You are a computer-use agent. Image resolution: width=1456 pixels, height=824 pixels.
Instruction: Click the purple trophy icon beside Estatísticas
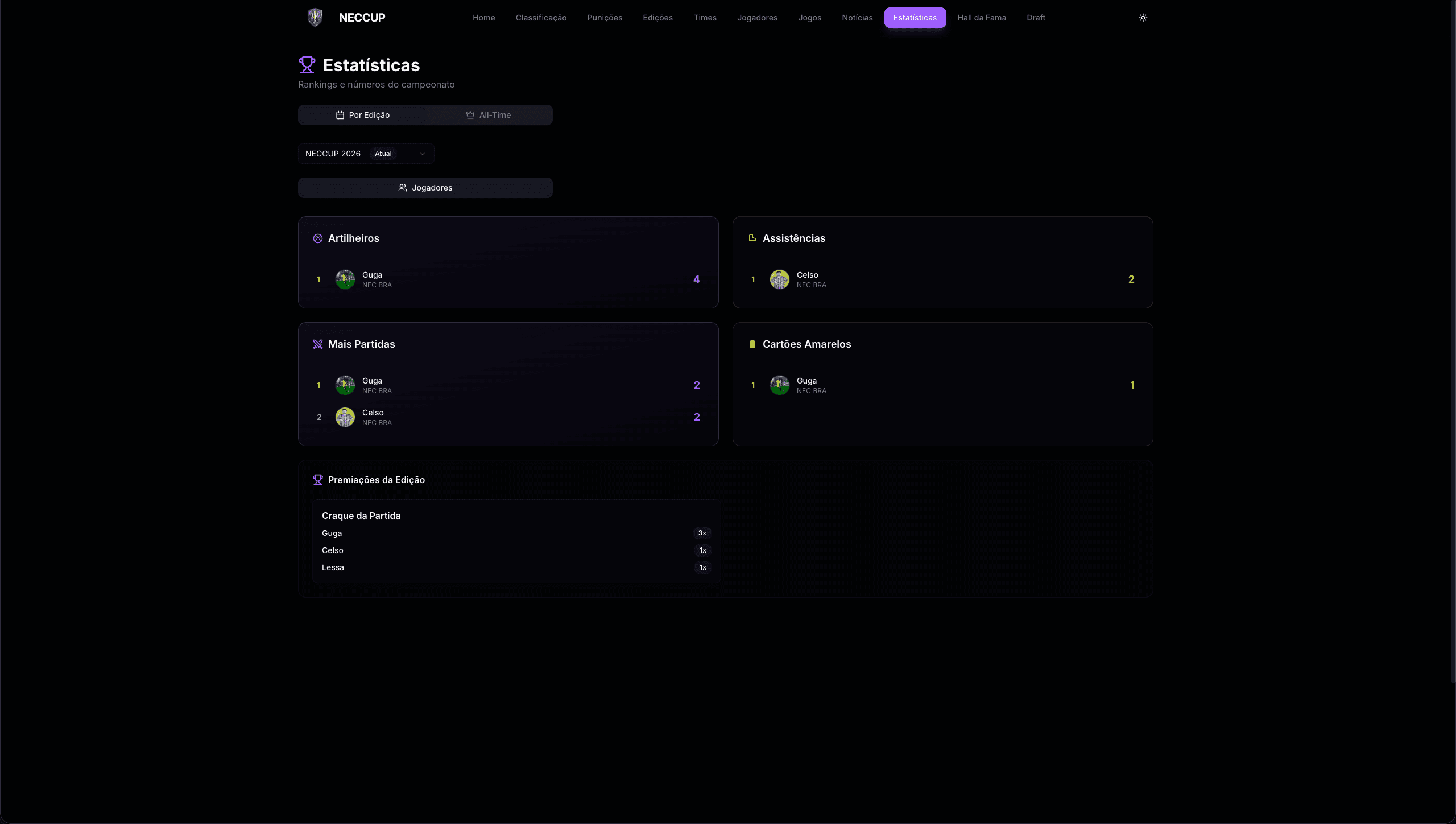307,65
